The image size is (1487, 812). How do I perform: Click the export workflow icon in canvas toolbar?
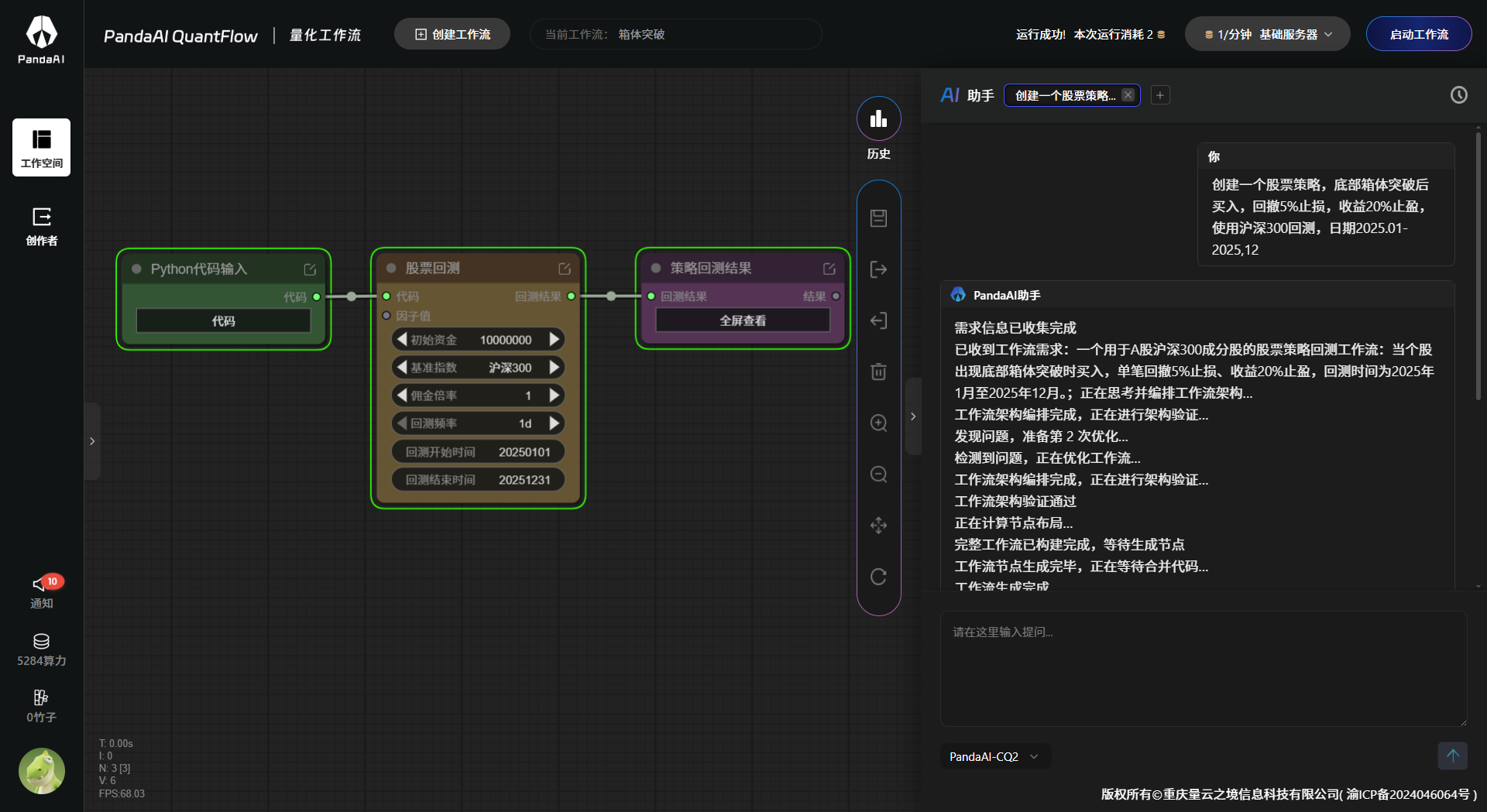point(878,269)
